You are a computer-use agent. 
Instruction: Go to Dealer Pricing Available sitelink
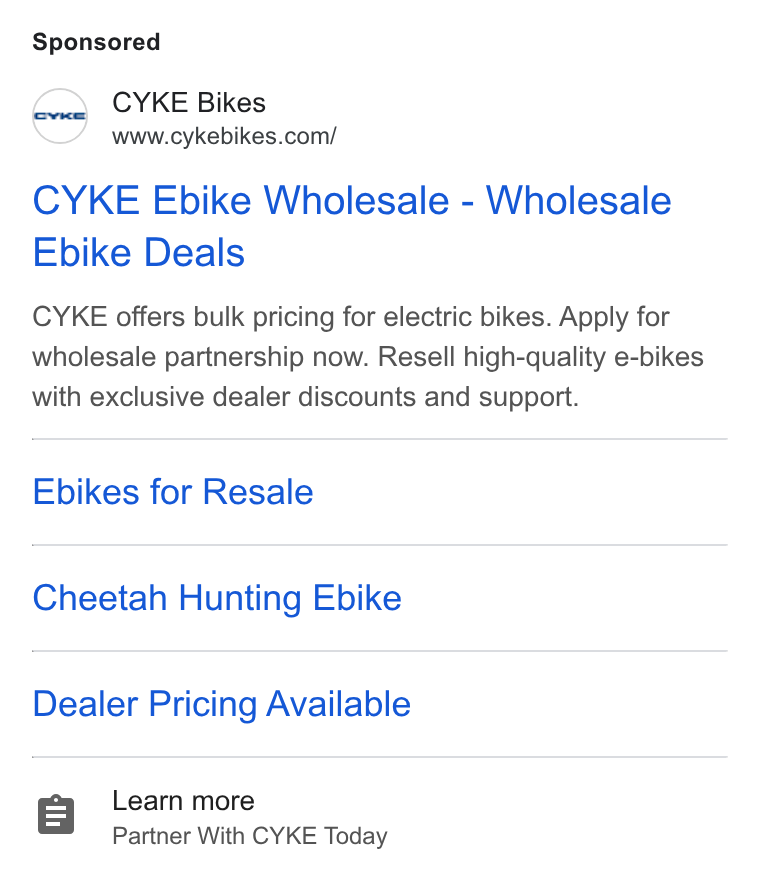pos(221,704)
